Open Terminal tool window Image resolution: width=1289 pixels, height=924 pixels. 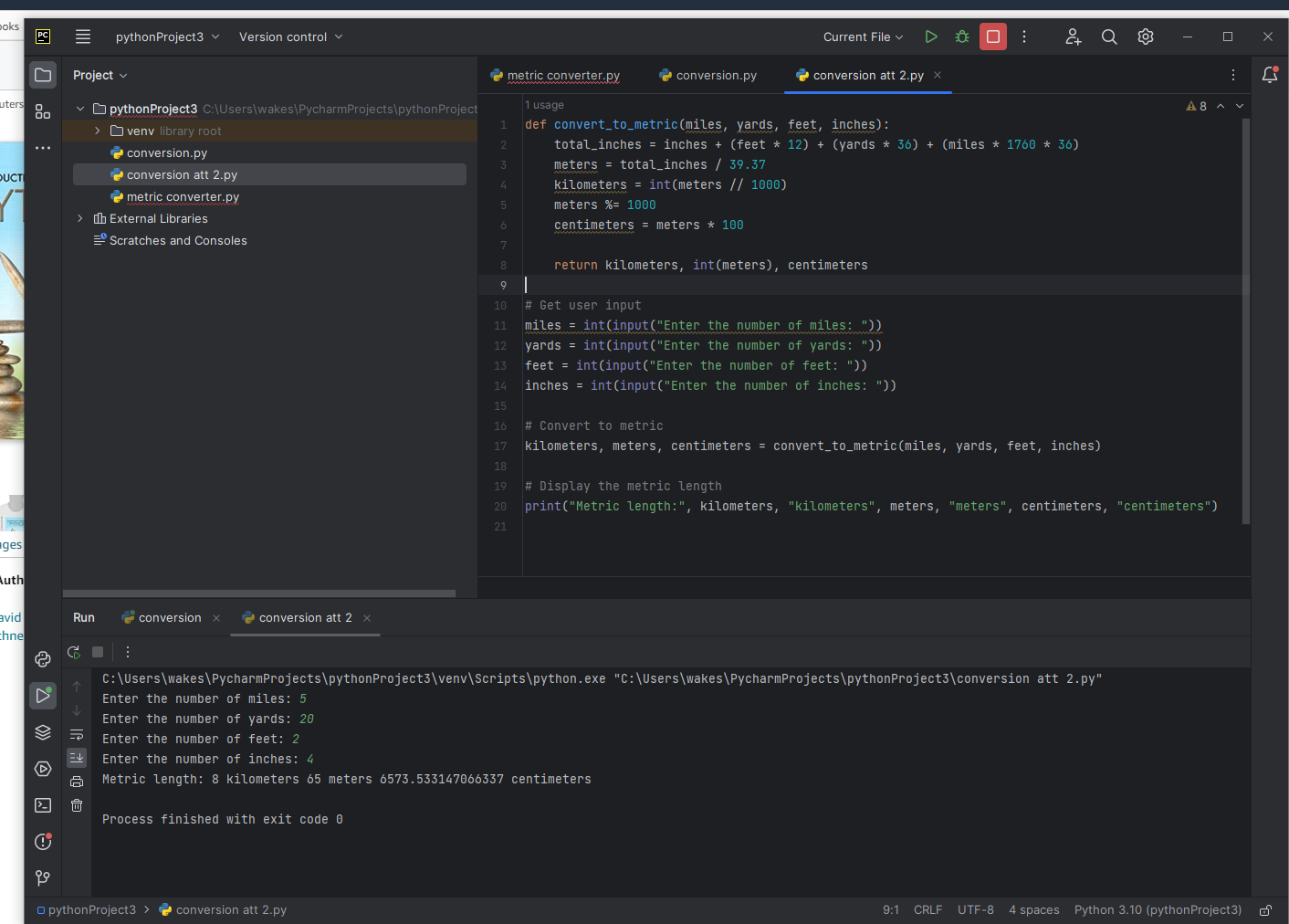43,805
